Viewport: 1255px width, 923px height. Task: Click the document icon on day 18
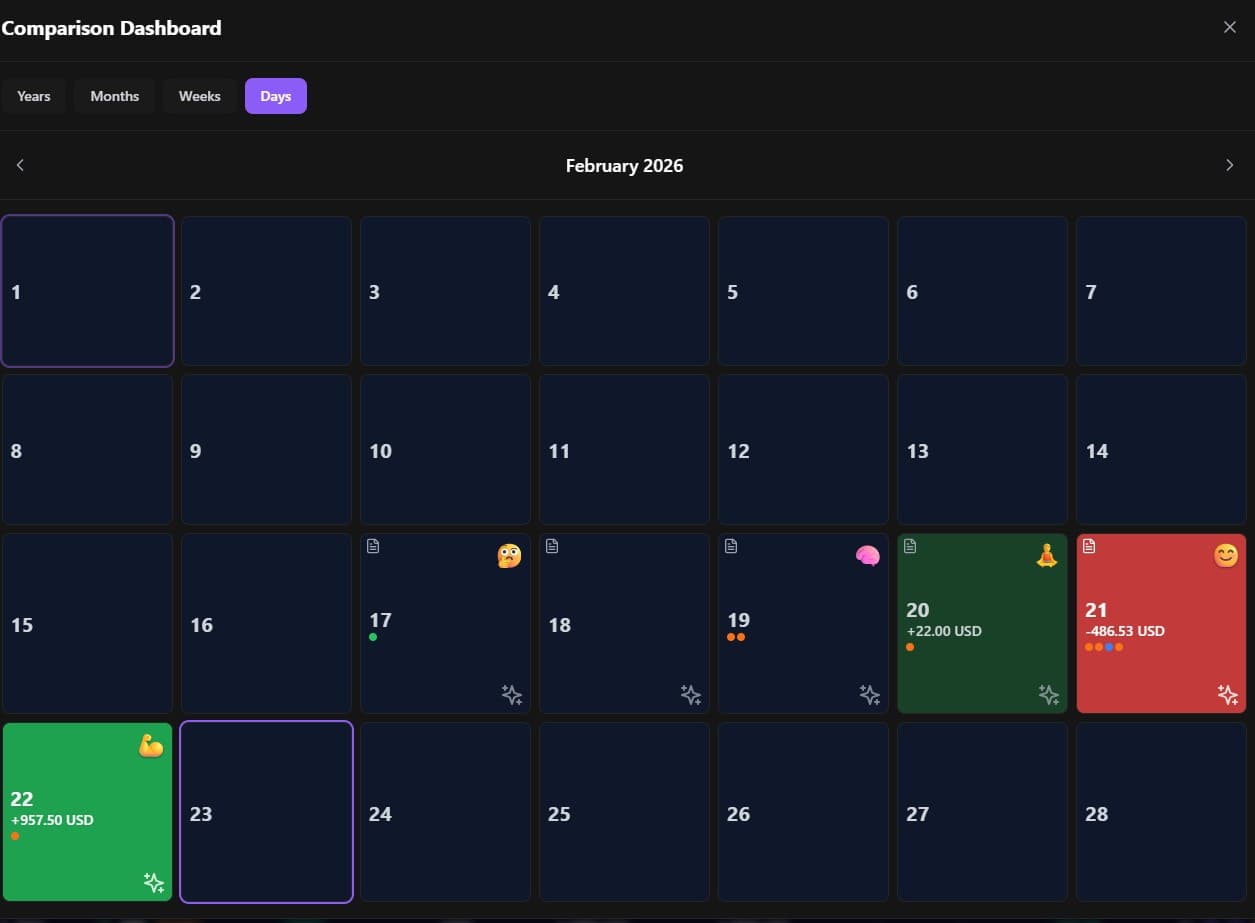pos(552,546)
